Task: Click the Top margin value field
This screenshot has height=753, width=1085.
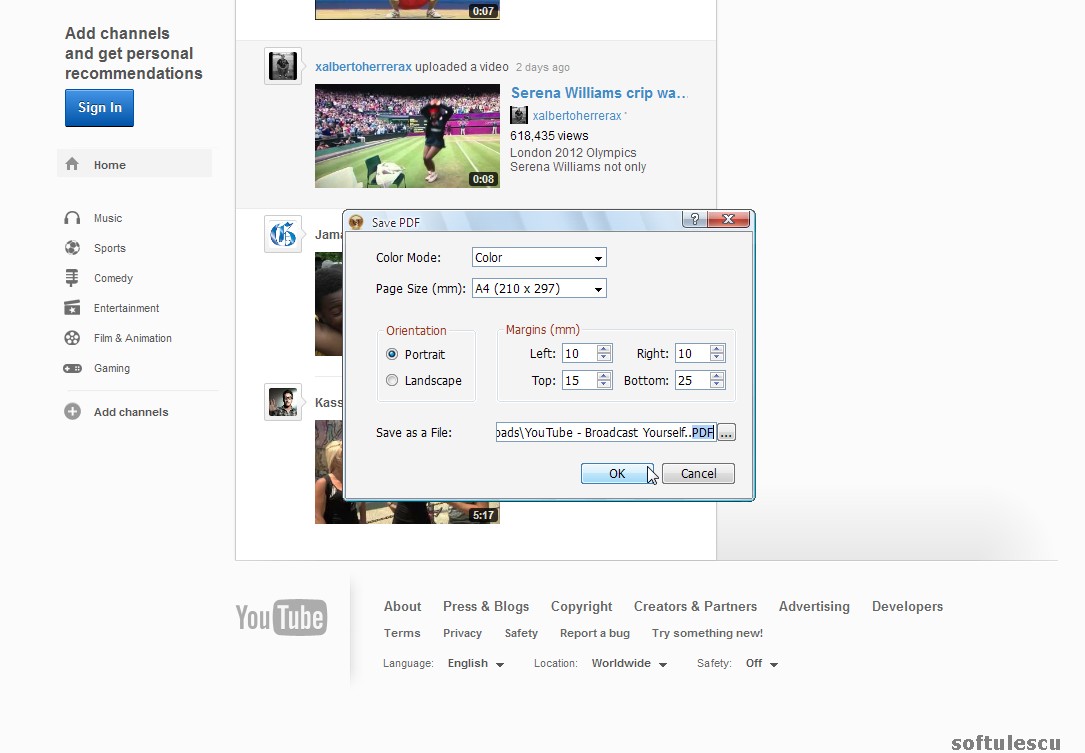Action: coord(580,381)
